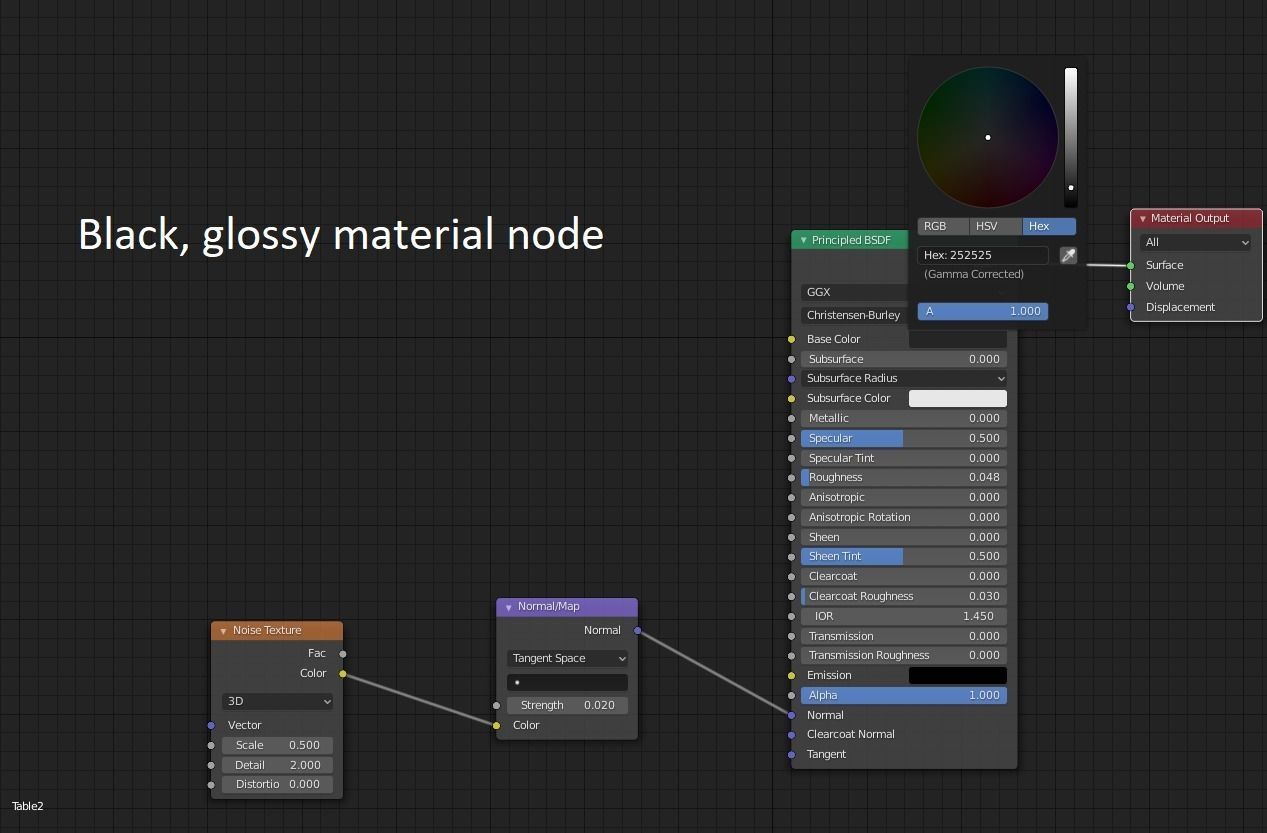The image size is (1267, 833).
Task: Click the Fac output socket on Noise Texture
Action: tap(343, 654)
